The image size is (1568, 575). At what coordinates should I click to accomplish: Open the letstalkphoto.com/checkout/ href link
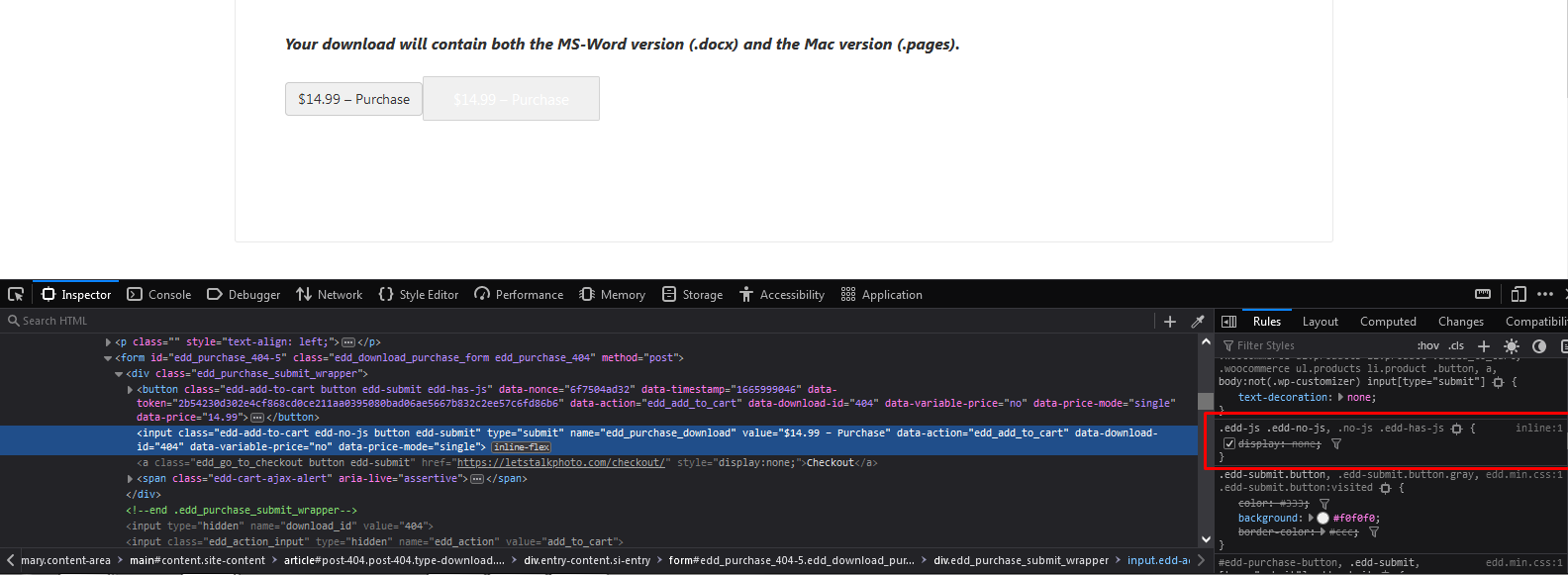(560, 462)
